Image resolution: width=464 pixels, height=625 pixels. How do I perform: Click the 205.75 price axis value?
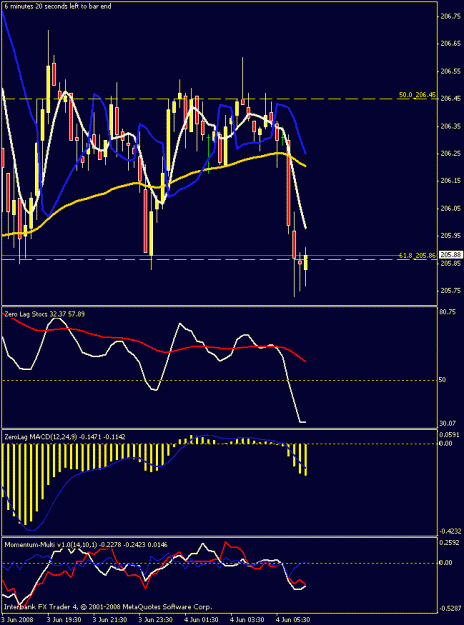450,291
